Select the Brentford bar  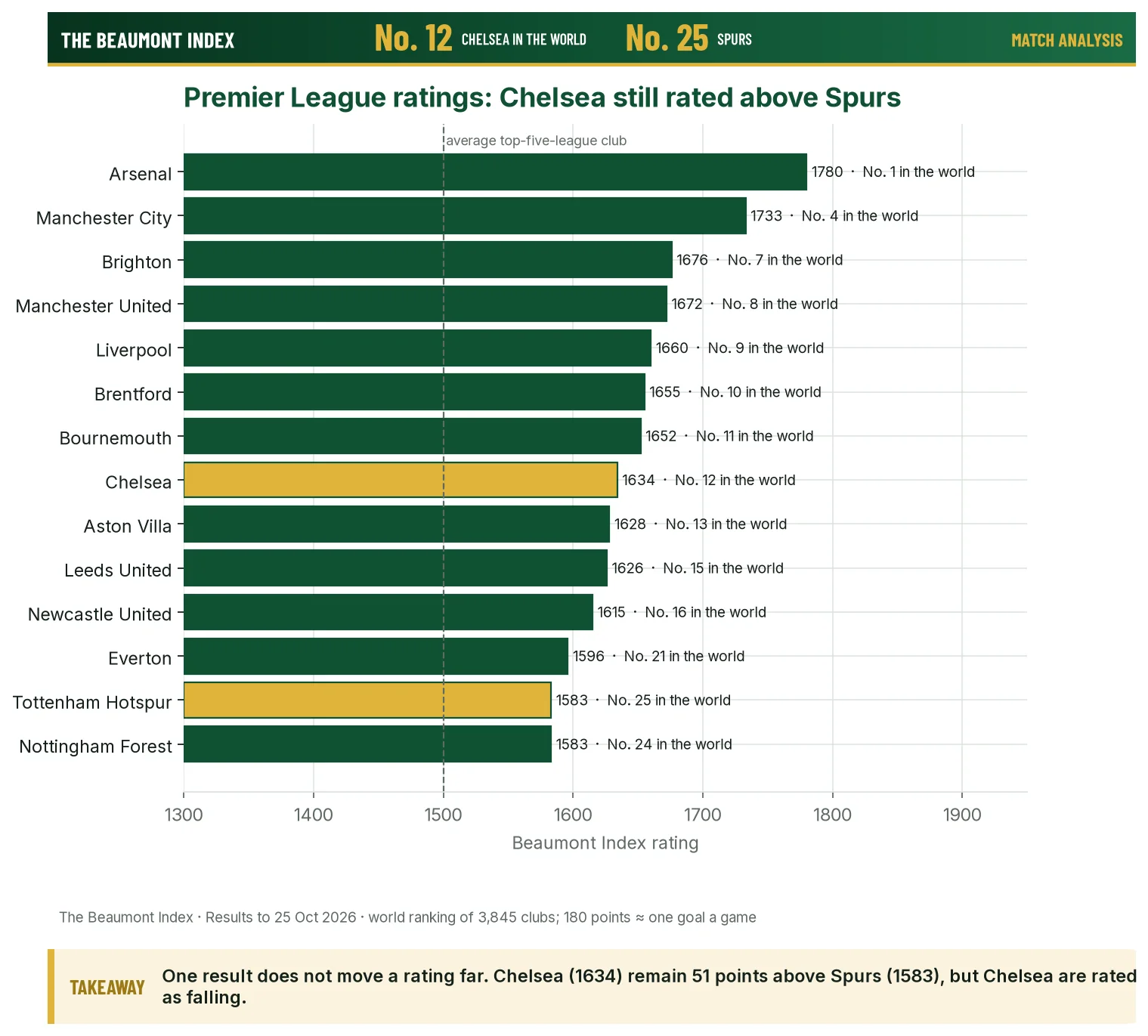pyautogui.click(x=414, y=392)
